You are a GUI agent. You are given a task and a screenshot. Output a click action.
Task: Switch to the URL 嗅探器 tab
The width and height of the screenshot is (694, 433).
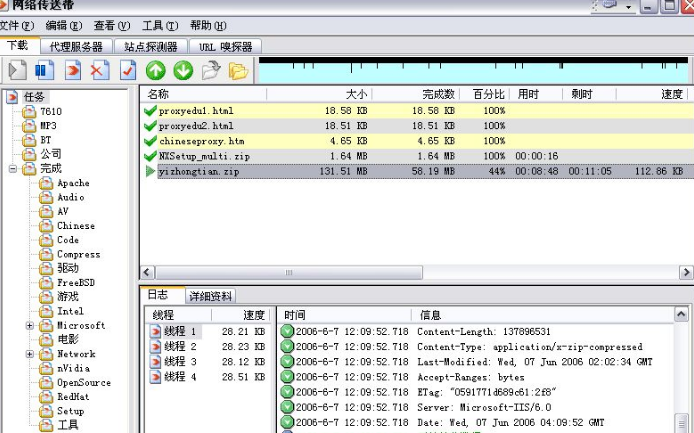(225, 46)
